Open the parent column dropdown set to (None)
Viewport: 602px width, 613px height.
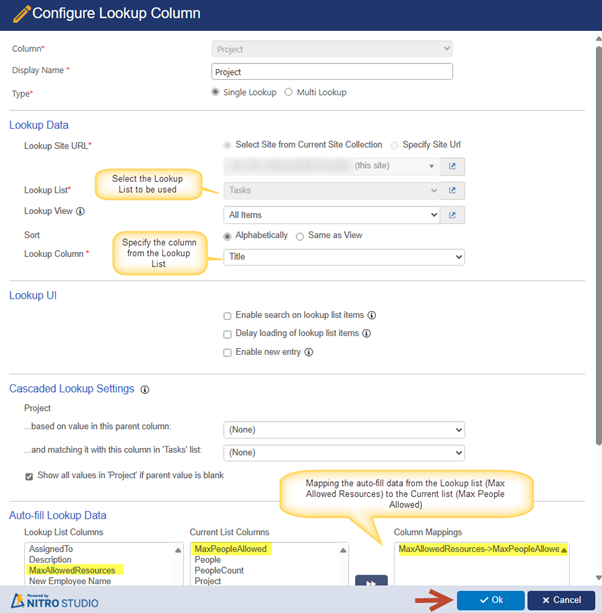[344, 430]
